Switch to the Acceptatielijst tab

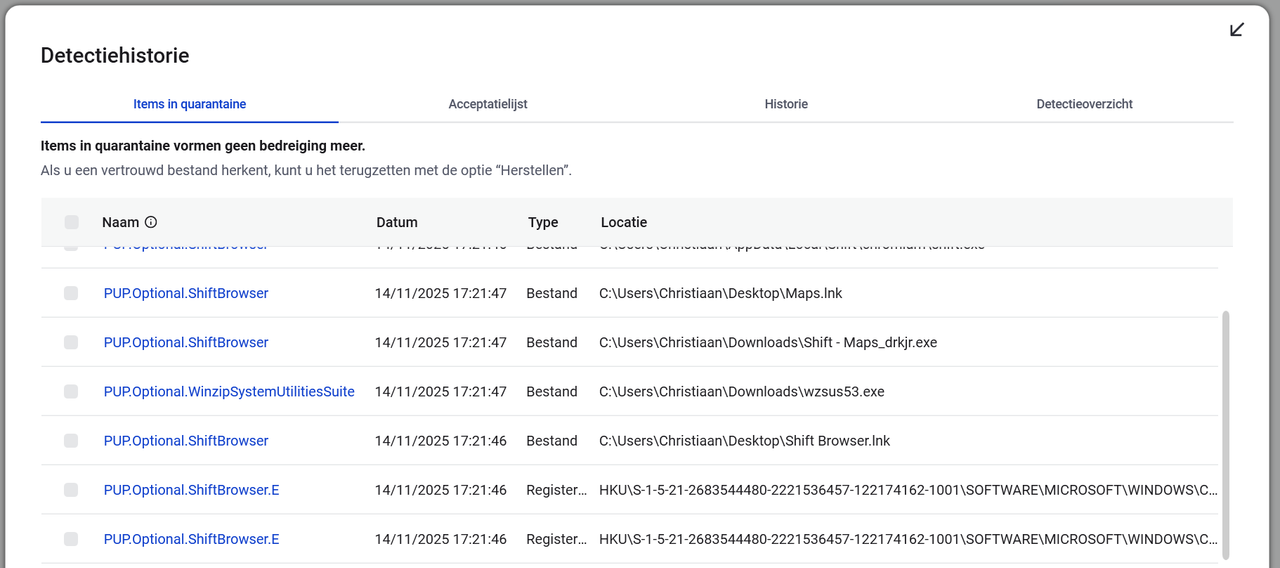488,104
